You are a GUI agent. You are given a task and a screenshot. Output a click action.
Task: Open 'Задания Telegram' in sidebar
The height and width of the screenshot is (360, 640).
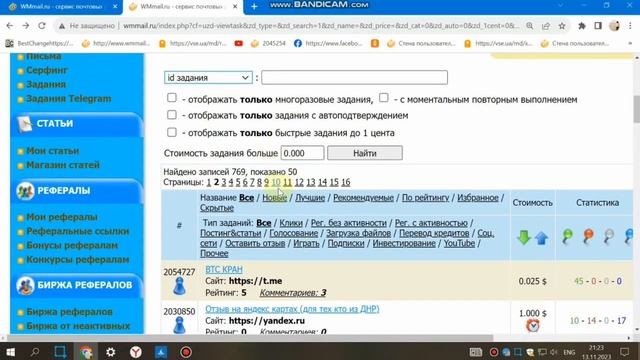69,99
